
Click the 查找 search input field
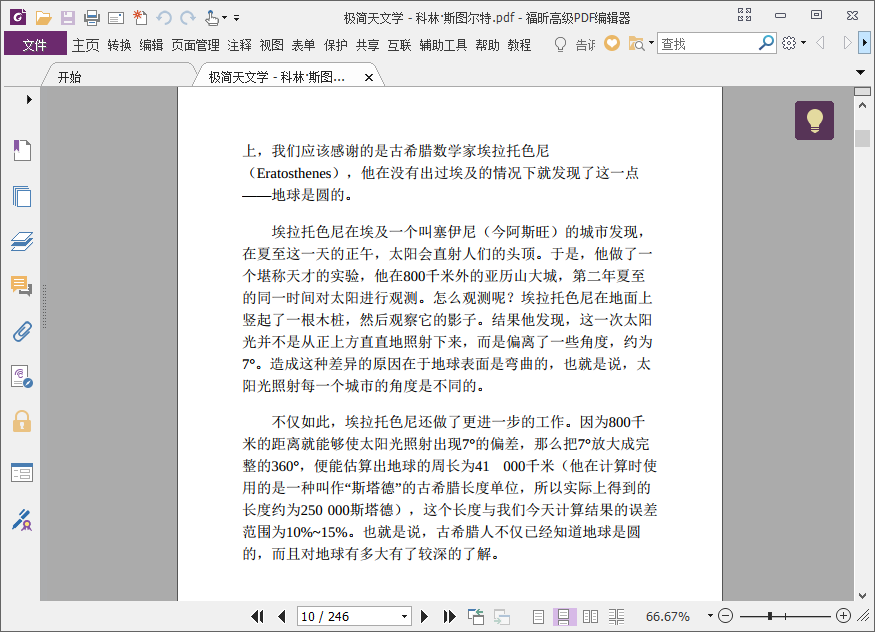707,44
